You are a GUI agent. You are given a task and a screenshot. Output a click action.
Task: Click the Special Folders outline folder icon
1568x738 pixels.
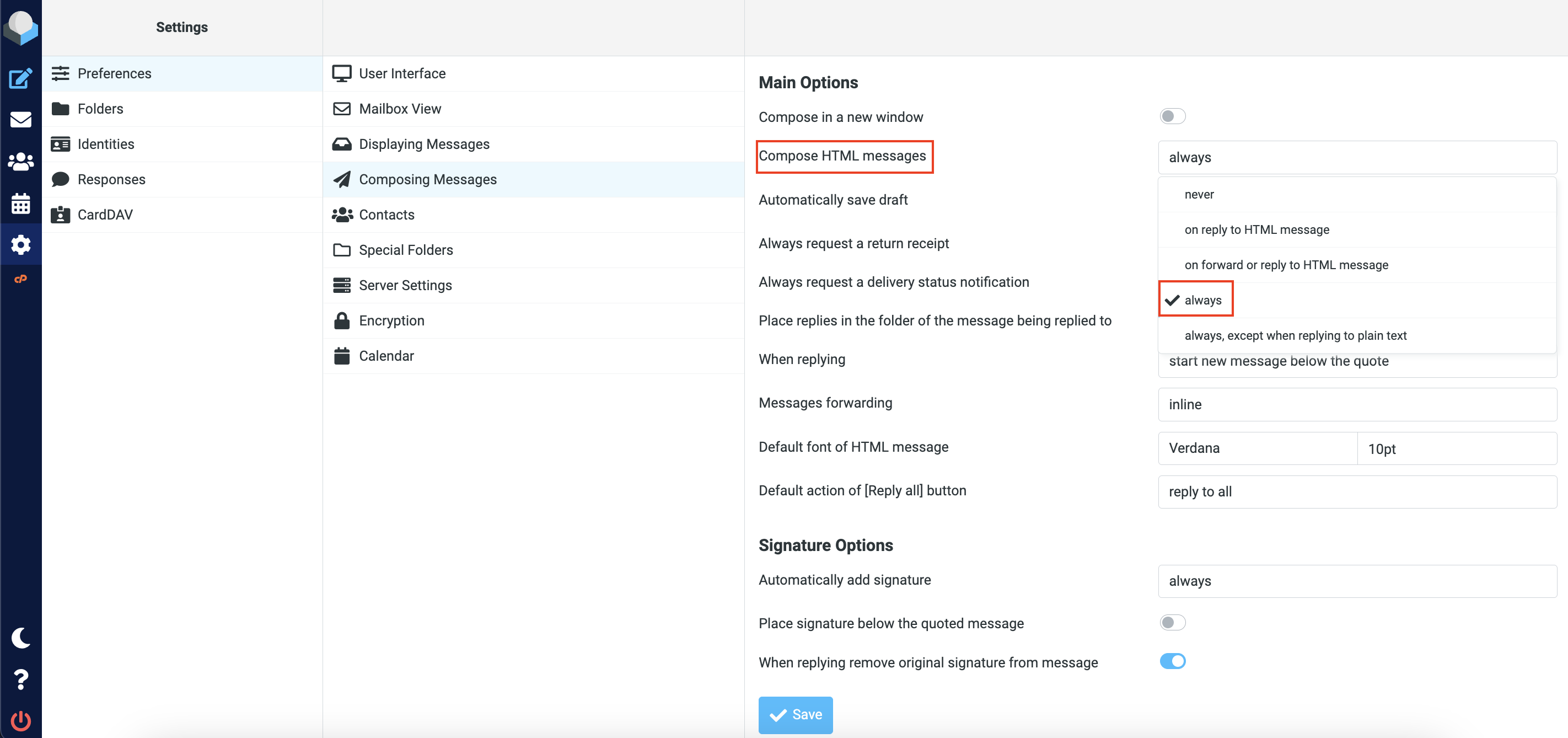coord(342,250)
